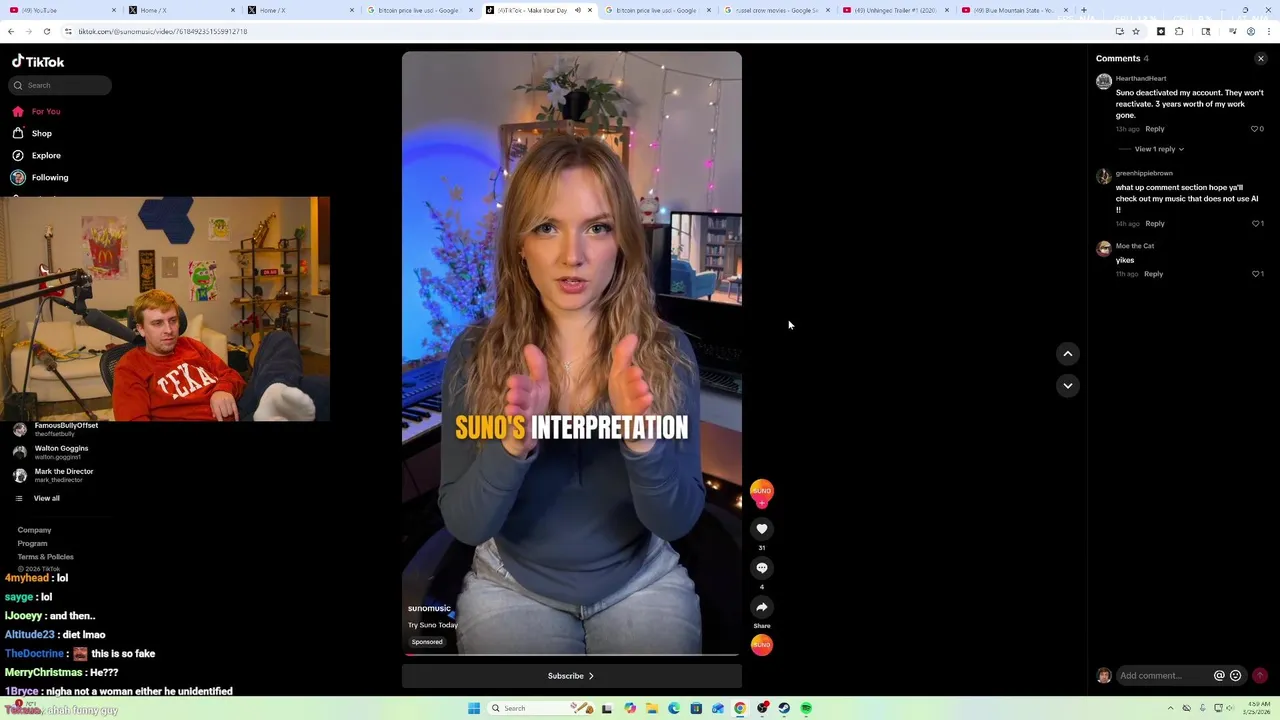
Task: Like Moe the Cat's comment heart
Action: pyautogui.click(x=1256, y=274)
